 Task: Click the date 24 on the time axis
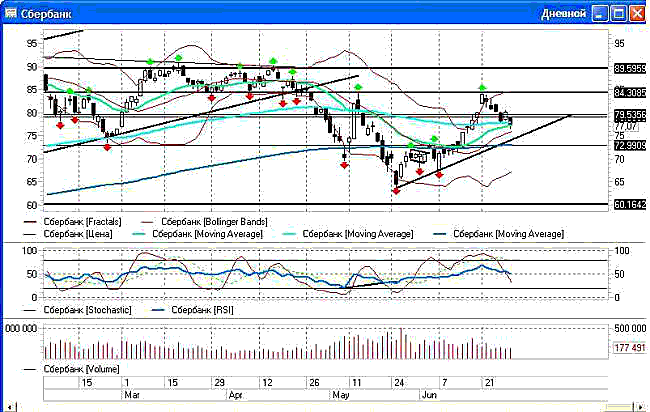[x=399, y=382]
